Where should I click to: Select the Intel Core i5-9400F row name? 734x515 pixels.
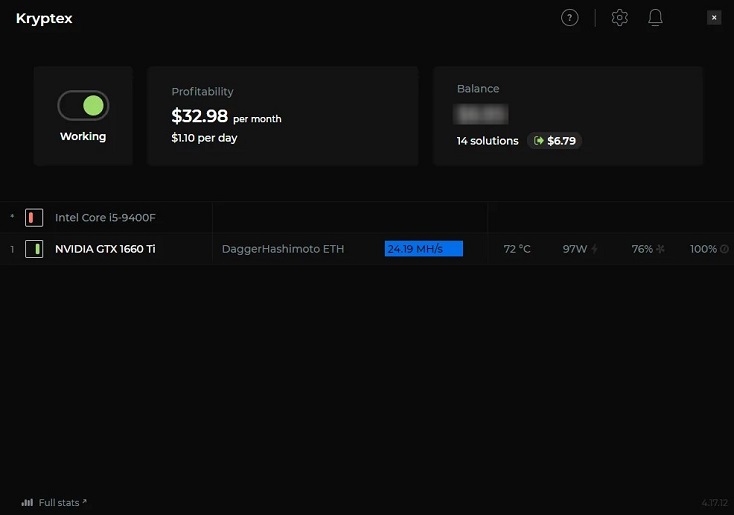(105, 218)
